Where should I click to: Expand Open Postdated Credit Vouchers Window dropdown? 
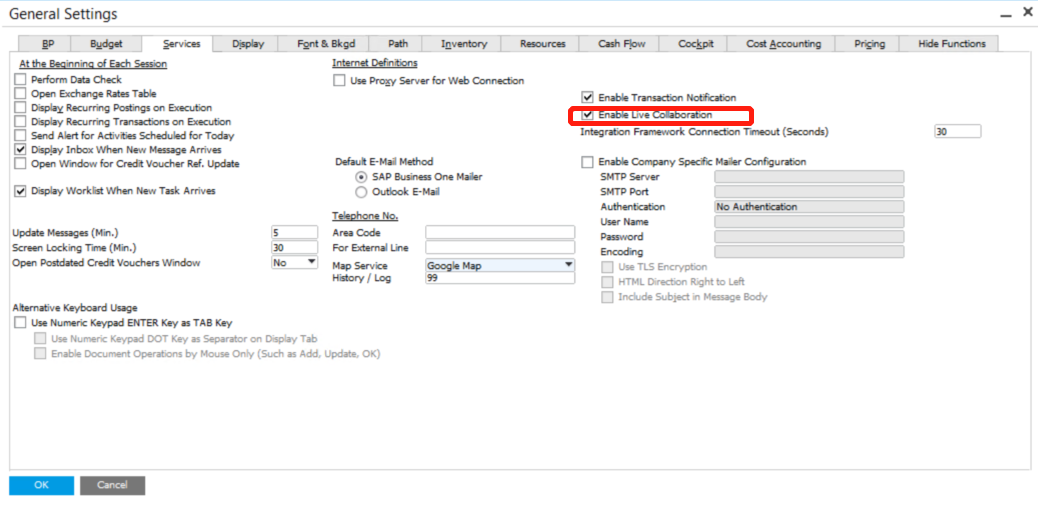pyautogui.click(x=310, y=263)
